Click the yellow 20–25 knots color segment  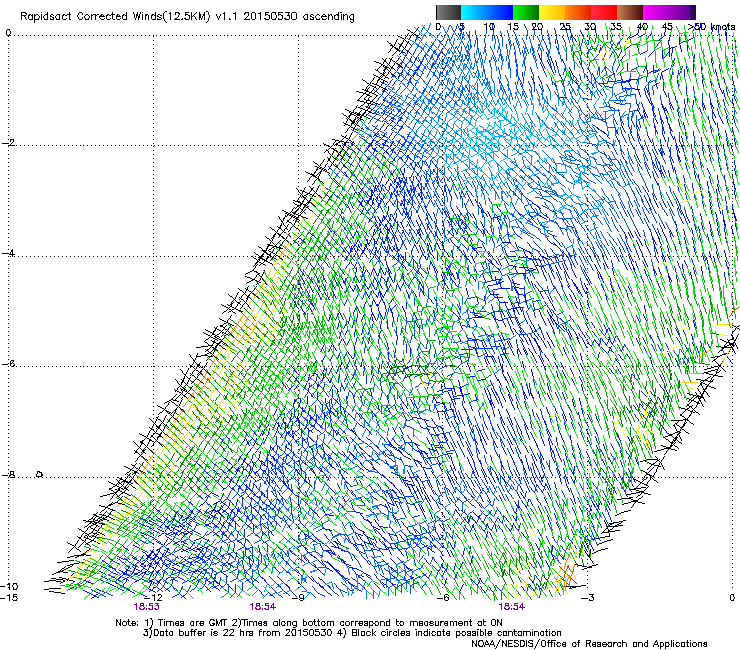click(x=552, y=12)
